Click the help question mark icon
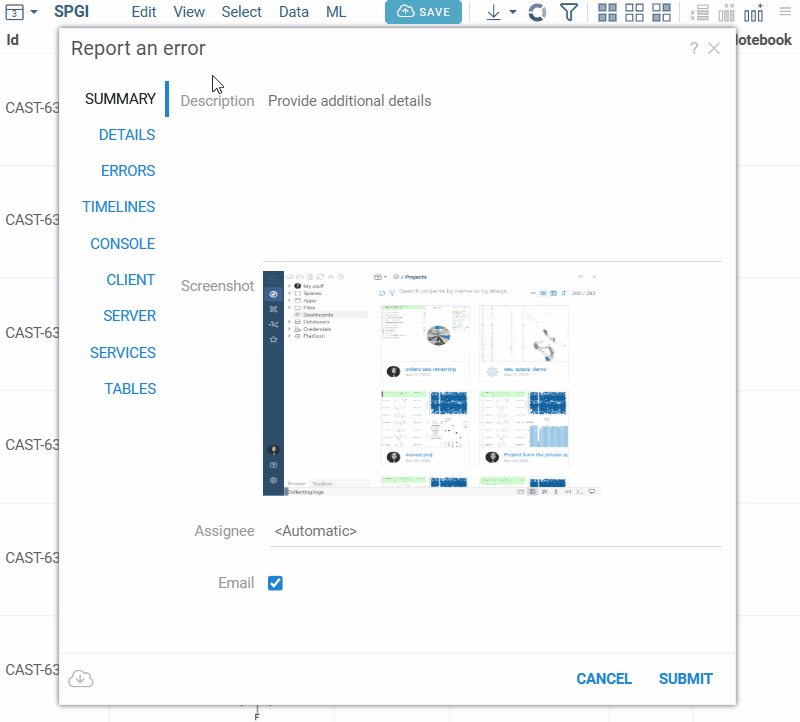800x722 pixels. tap(694, 48)
